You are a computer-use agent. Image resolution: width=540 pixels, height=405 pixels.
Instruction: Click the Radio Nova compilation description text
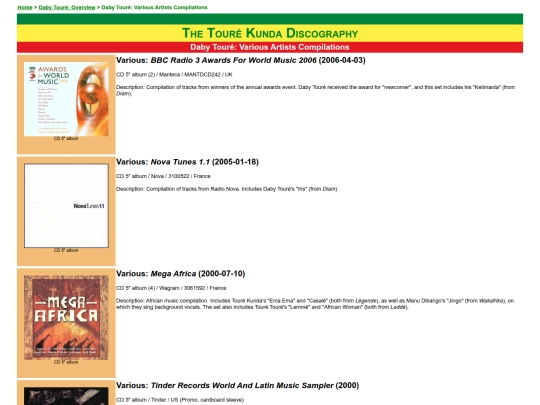click(227, 189)
